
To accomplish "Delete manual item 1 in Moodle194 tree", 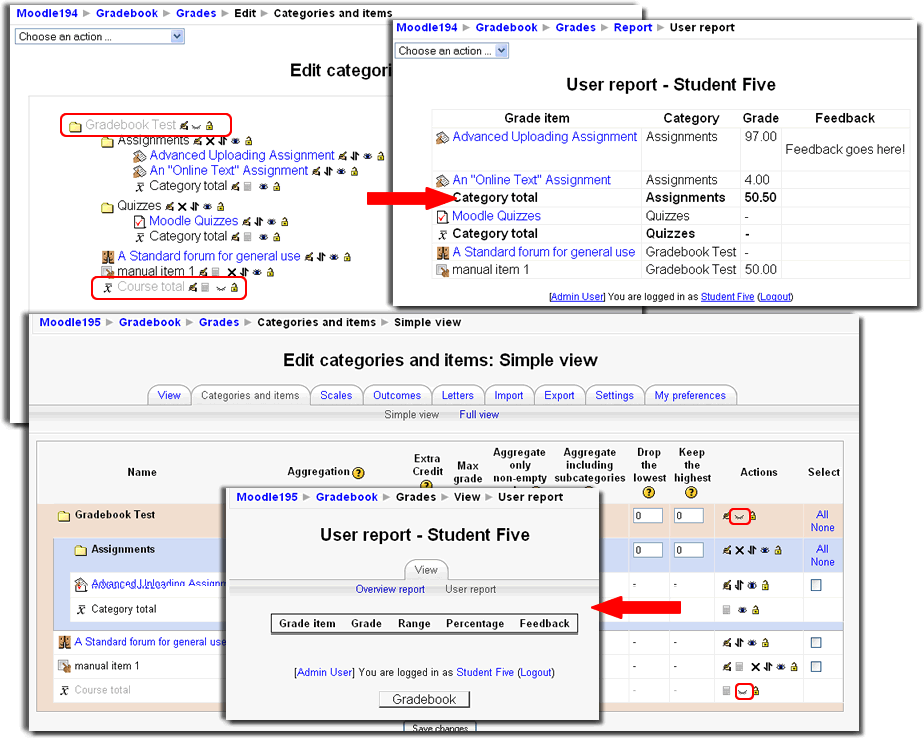I will point(232,272).
